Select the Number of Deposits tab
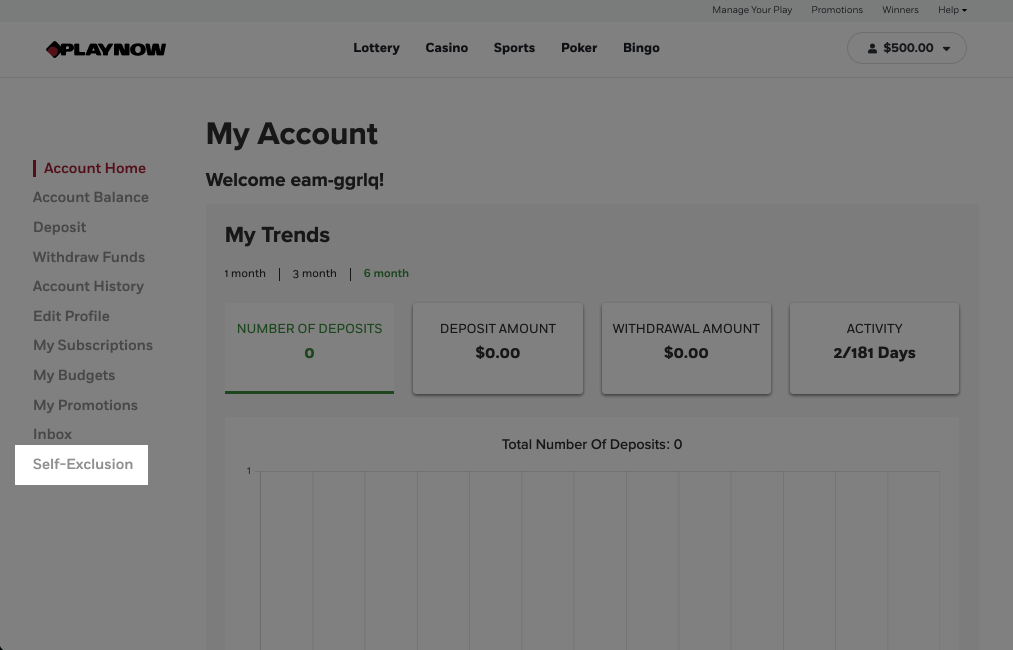This screenshot has height=650, width=1013. 309,341
